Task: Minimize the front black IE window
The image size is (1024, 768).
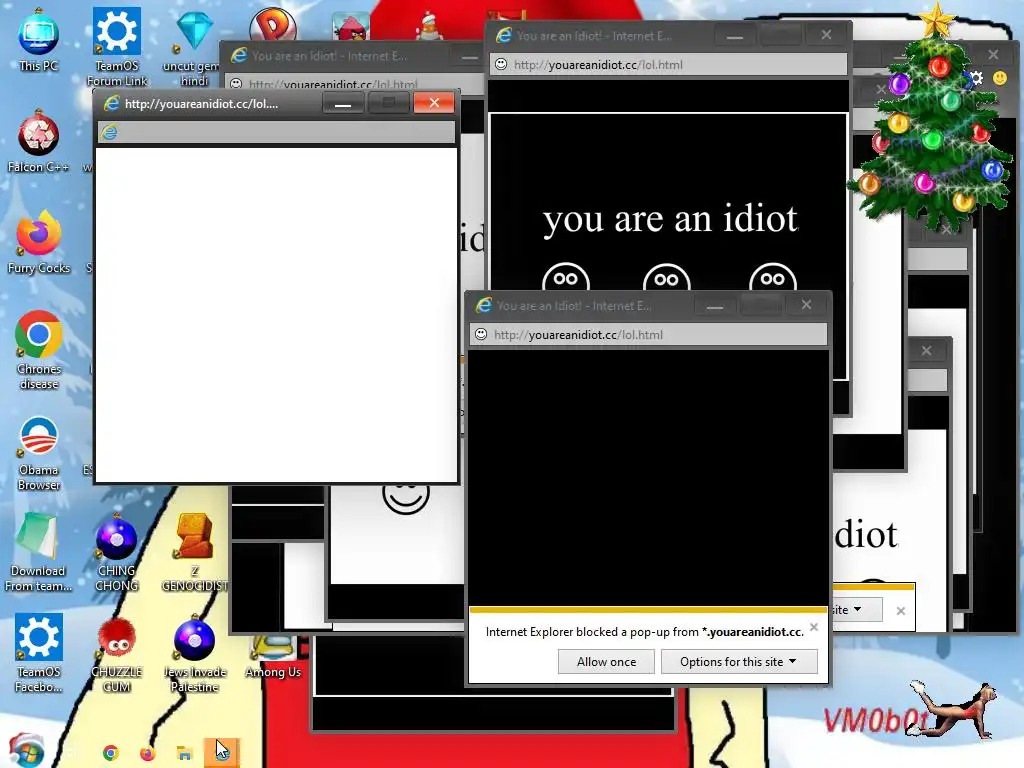Action: 715,305
